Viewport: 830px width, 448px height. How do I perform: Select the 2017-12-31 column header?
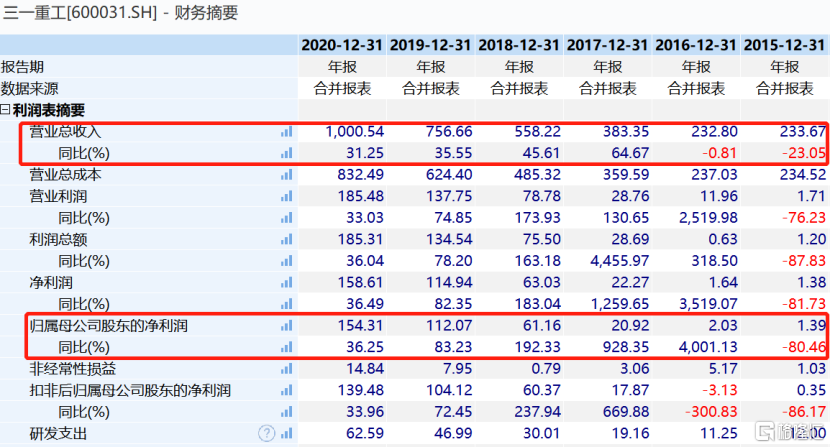607,46
